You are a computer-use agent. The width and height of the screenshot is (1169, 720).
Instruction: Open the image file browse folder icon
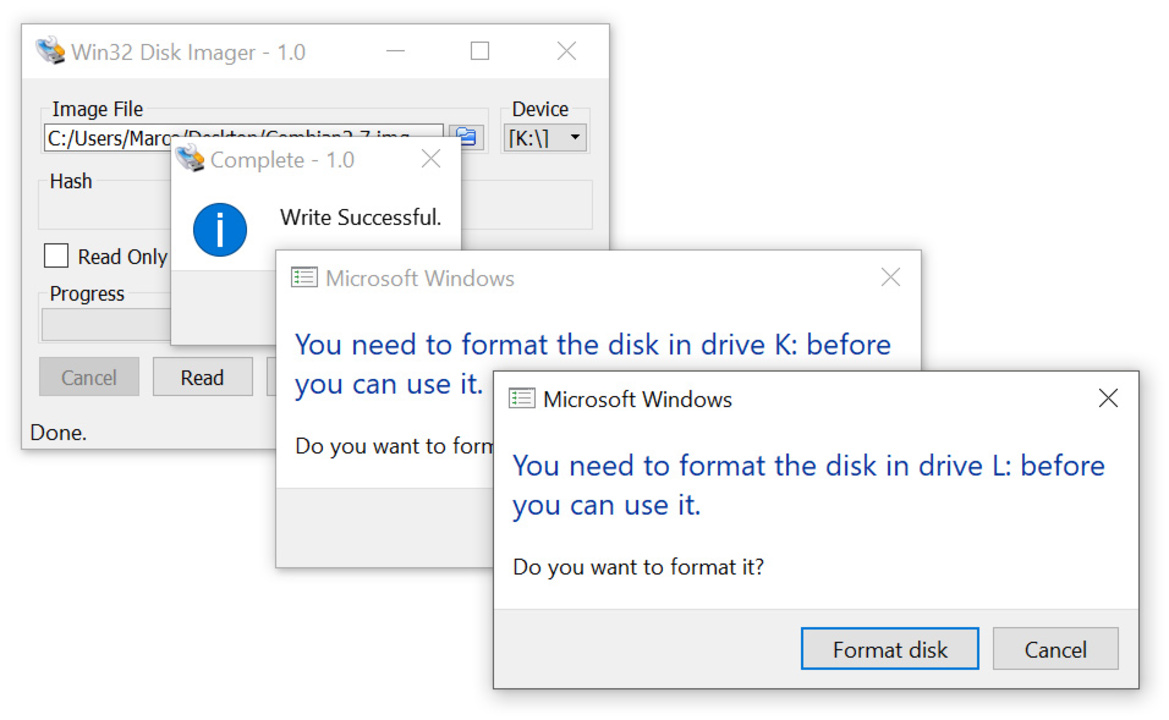coord(467,137)
